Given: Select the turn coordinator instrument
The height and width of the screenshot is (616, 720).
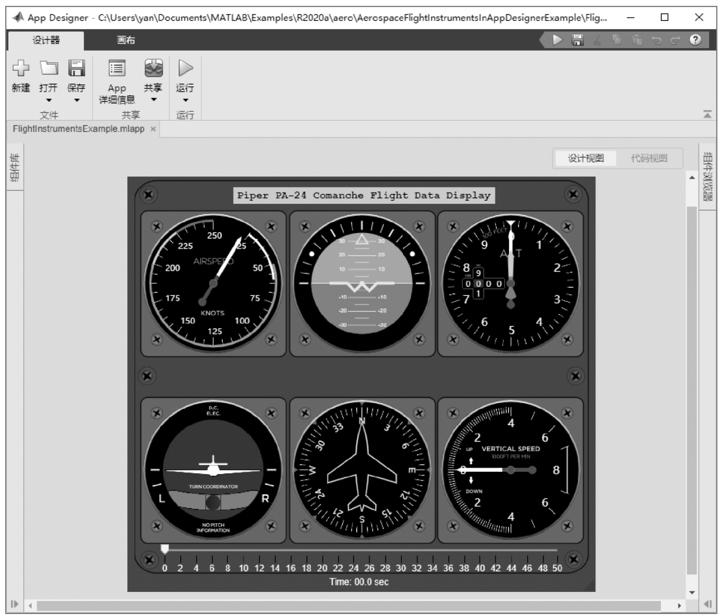Looking at the screenshot, I should coord(213,470).
